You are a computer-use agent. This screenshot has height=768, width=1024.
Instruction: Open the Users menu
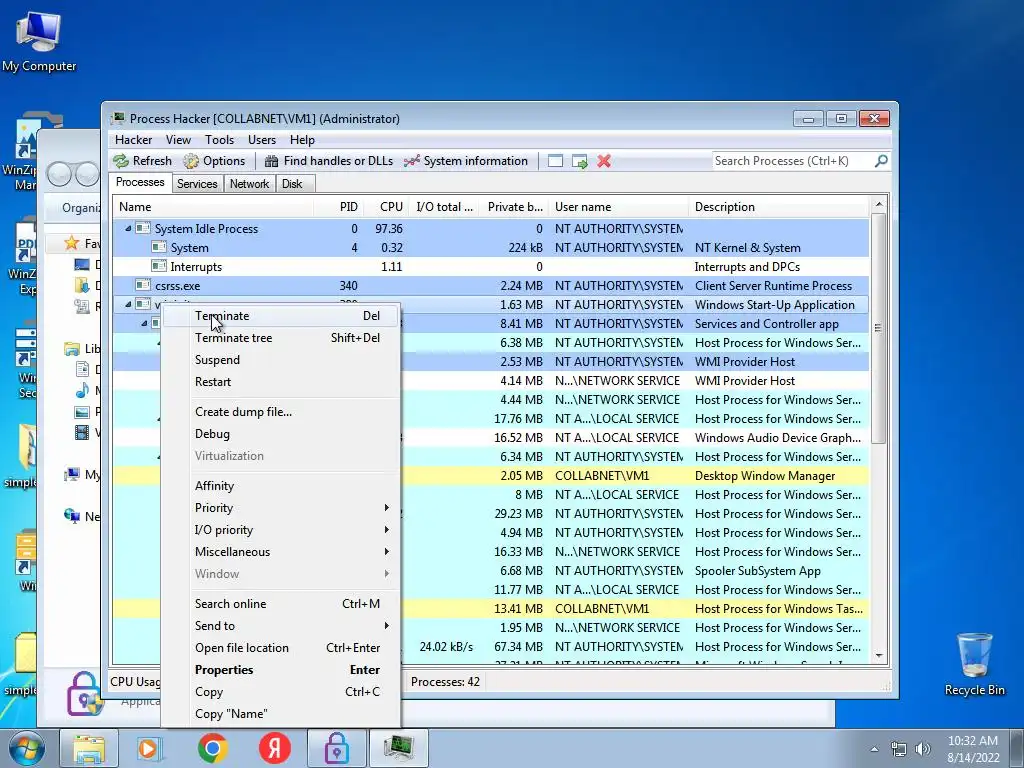[262, 140]
